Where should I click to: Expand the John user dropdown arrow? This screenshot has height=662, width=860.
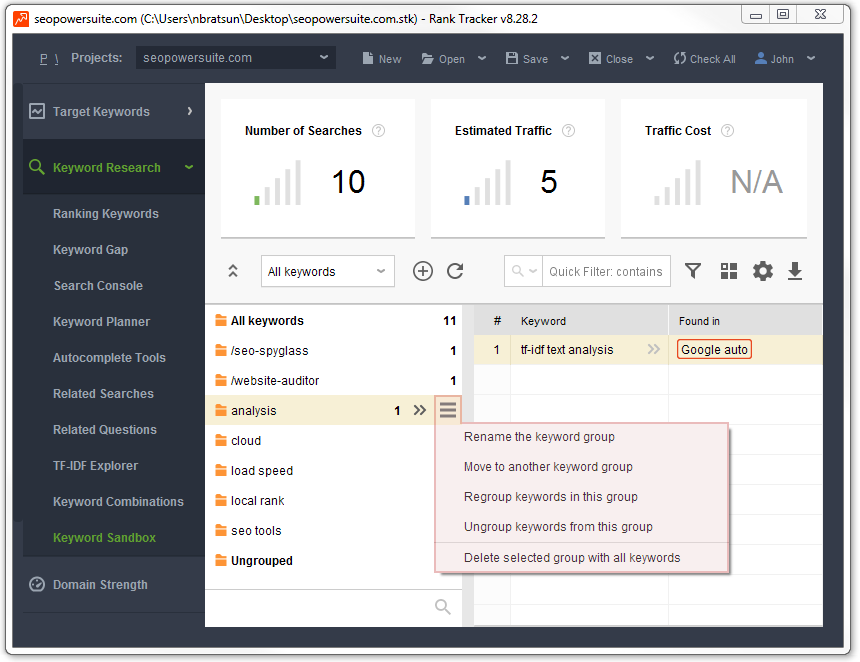click(x=811, y=58)
